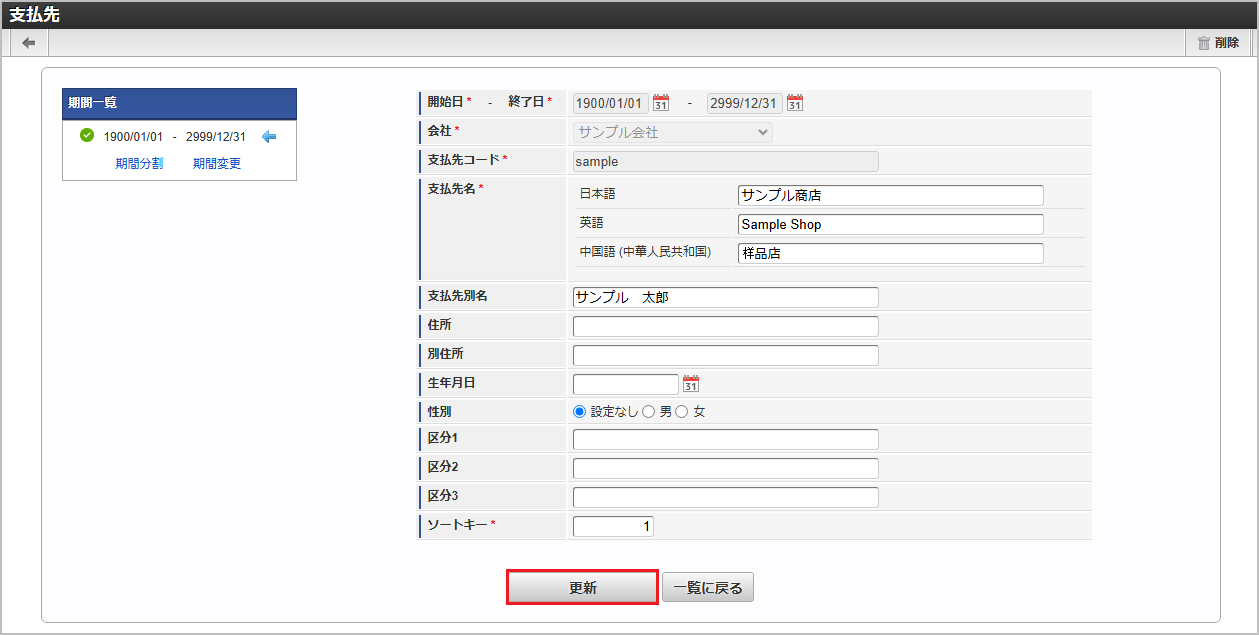
Task: Select the 設定なし gender radio button
Action: coord(580,411)
